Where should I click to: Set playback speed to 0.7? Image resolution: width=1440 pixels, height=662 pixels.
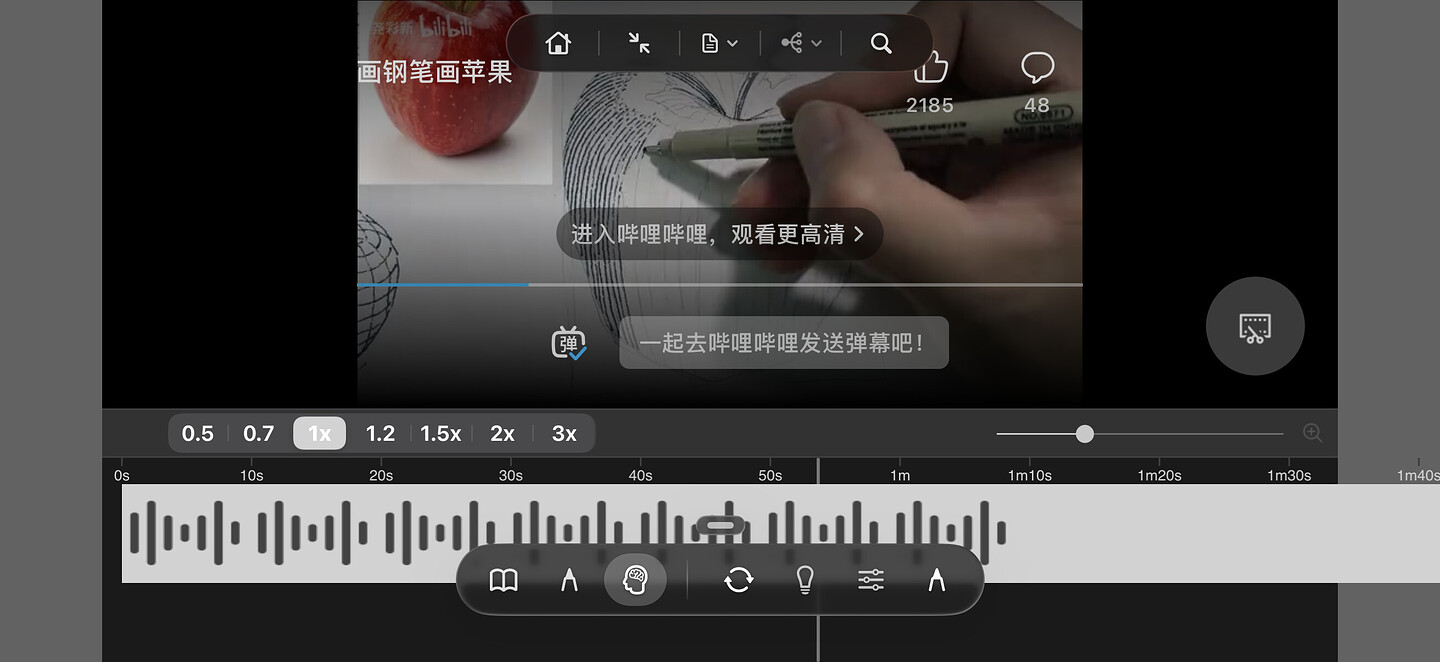[x=258, y=433]
